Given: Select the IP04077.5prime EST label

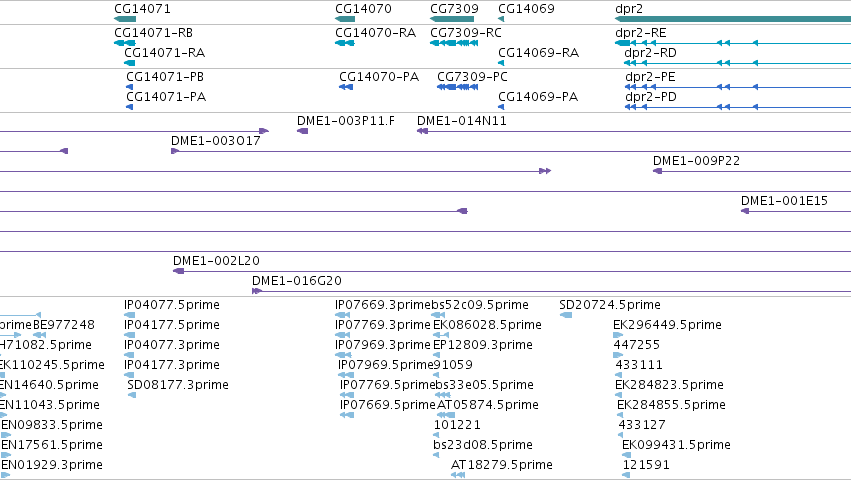Looking at the screenshot, I should [x=172, y=305].
